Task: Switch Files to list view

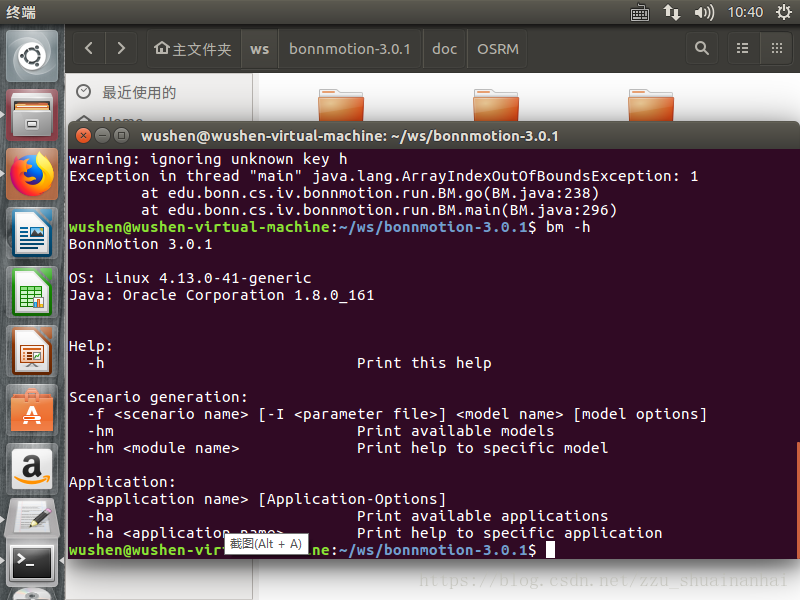Action: pyautogui.click(x=743, y=48)
